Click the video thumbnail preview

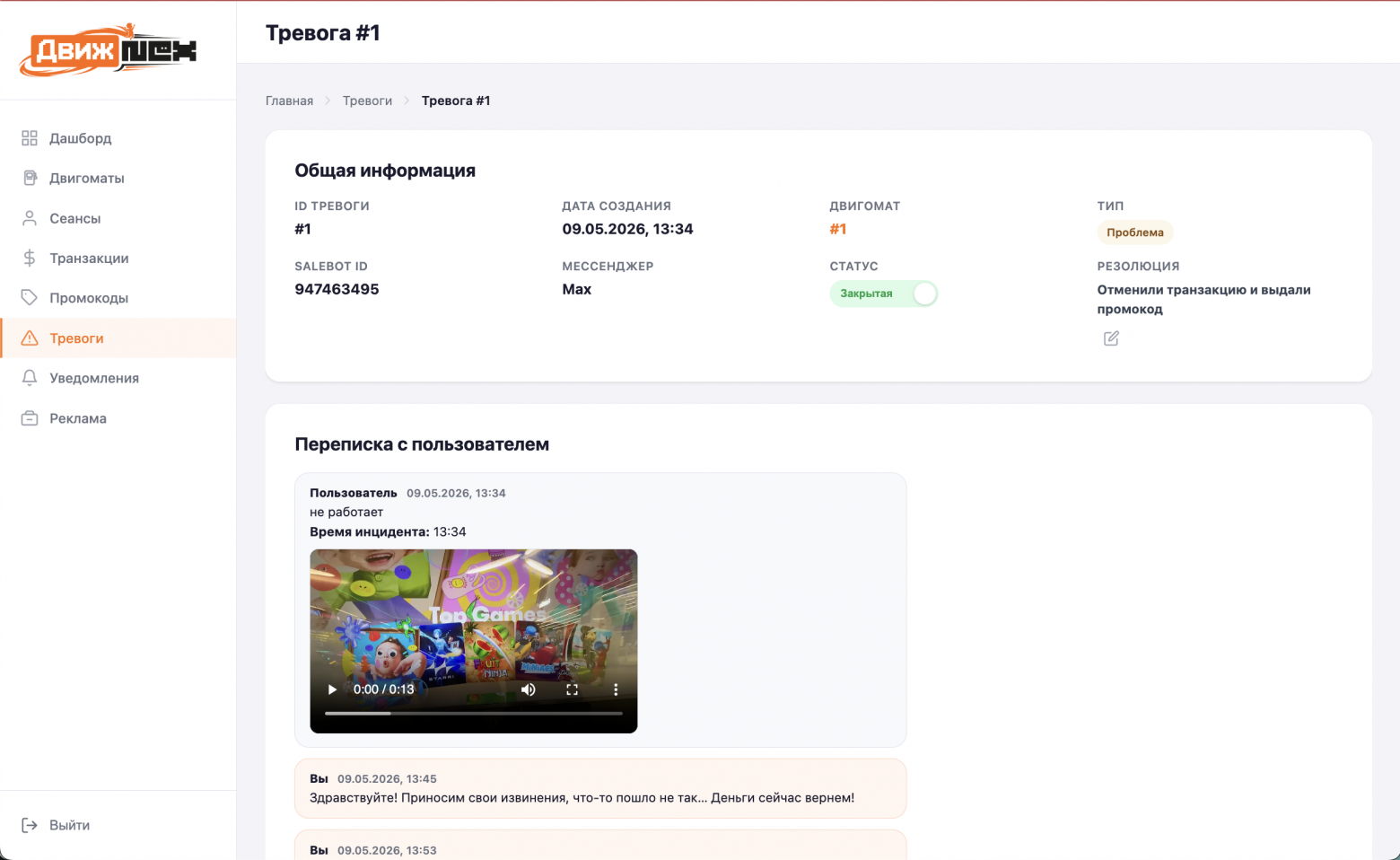coord(474,641)
